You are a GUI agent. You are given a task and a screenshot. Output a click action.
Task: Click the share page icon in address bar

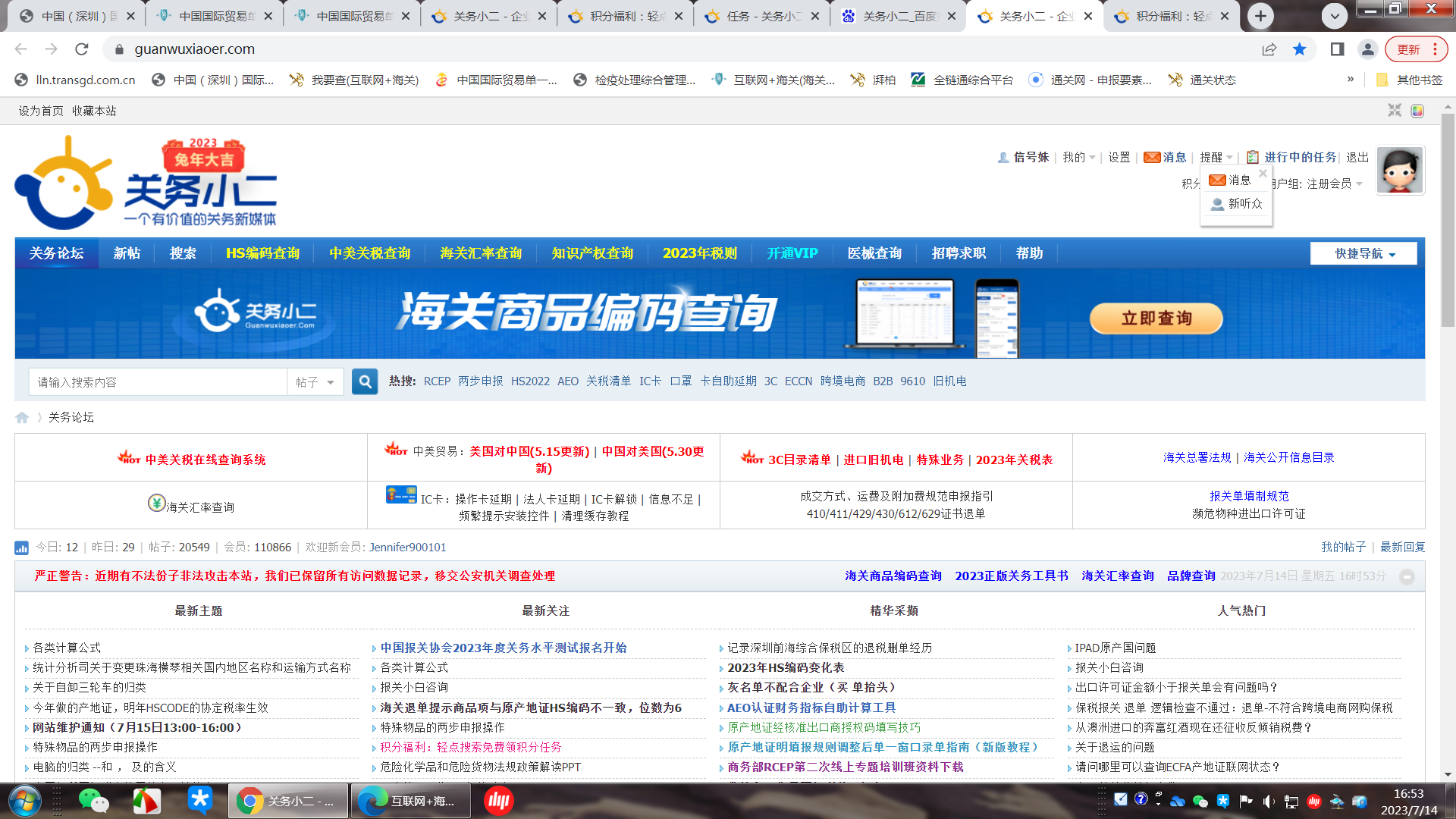(x=1269, y=49)
